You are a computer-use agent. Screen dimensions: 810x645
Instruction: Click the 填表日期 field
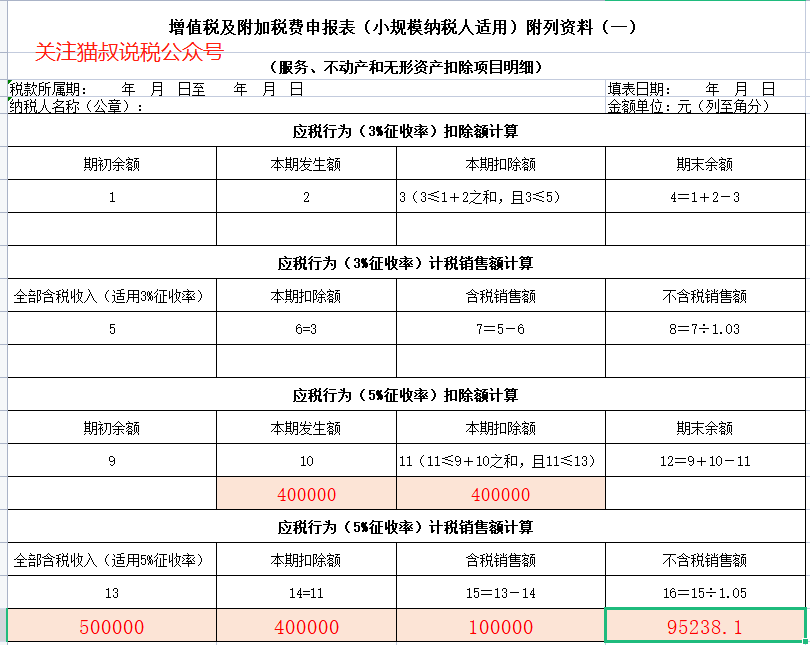pyautogui.click(x=691, y=89)
